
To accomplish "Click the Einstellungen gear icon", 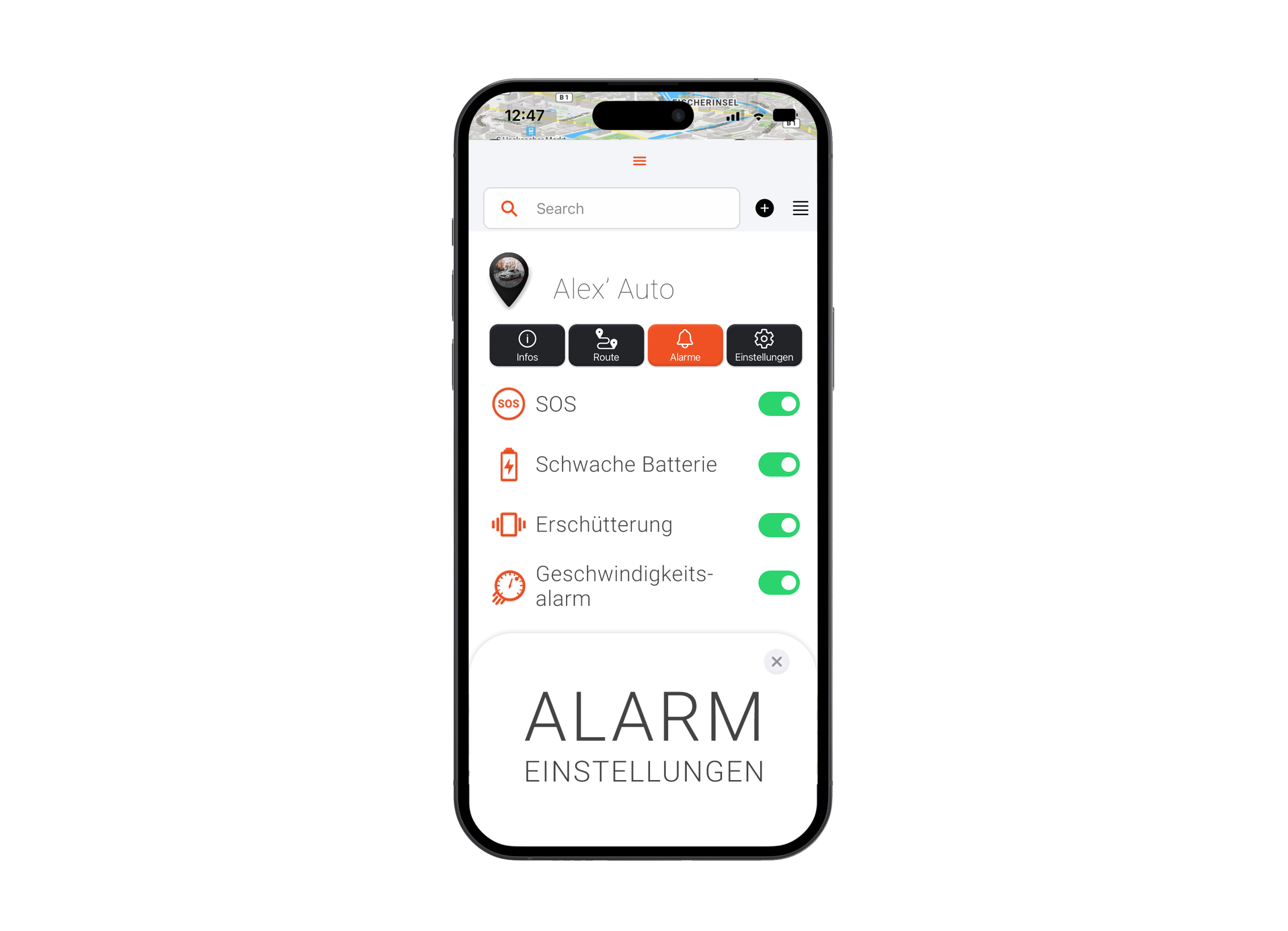I will coord(763,338).
